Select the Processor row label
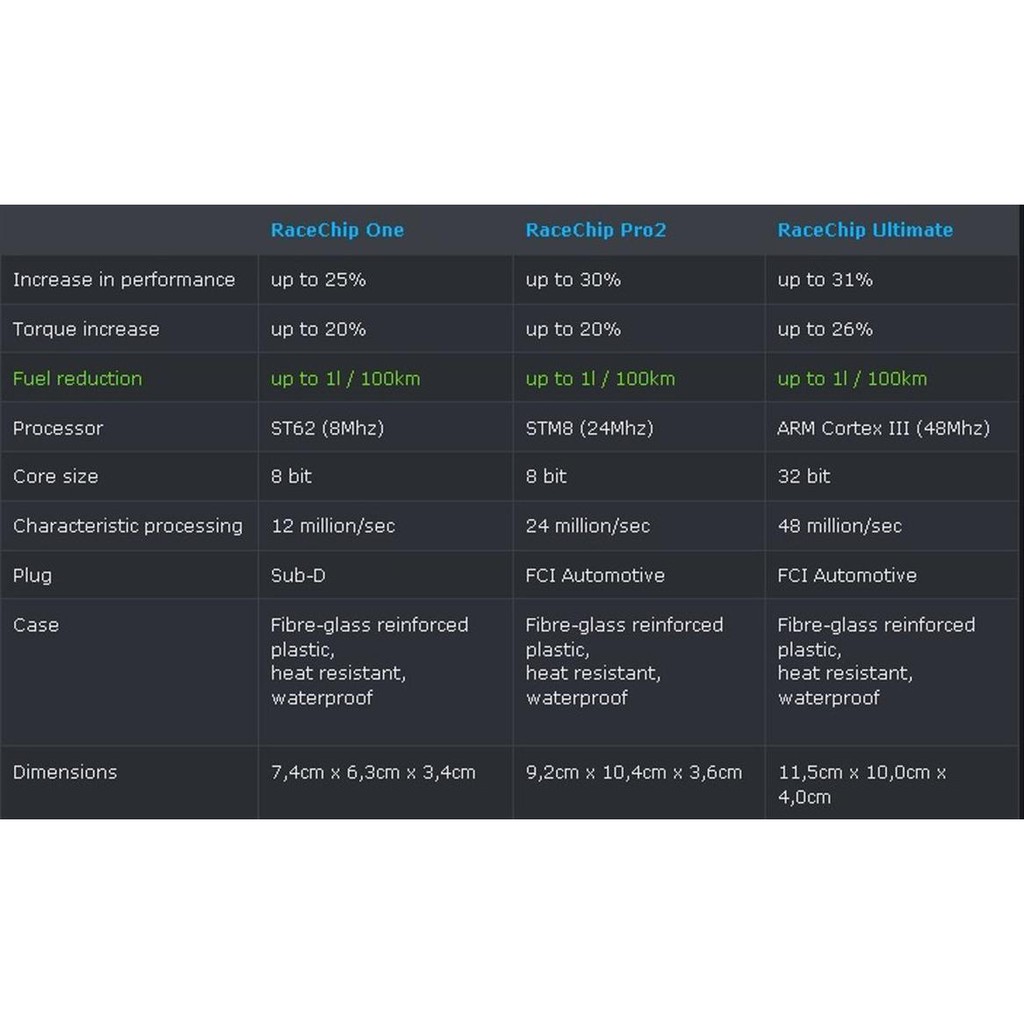The width and height of the screenshot is (1024, 1024). point(58,428)
